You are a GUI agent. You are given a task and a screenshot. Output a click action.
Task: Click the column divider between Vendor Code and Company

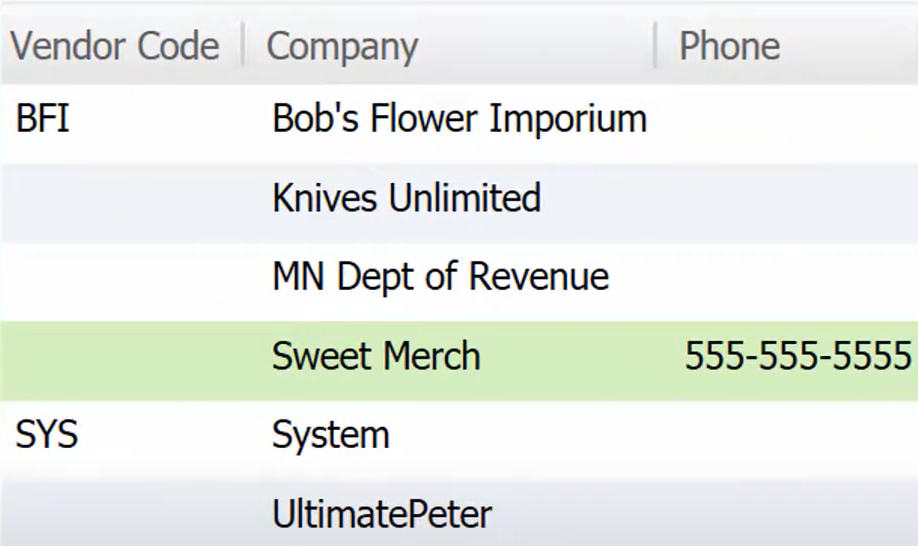click(242, 45)
